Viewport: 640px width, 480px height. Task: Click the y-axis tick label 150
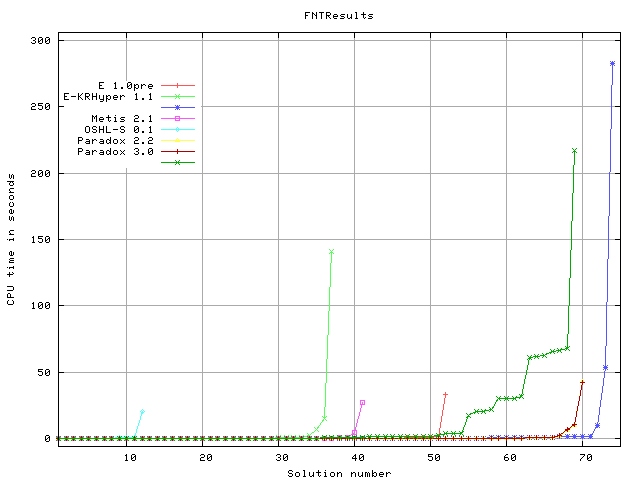[x=40, y=240]
